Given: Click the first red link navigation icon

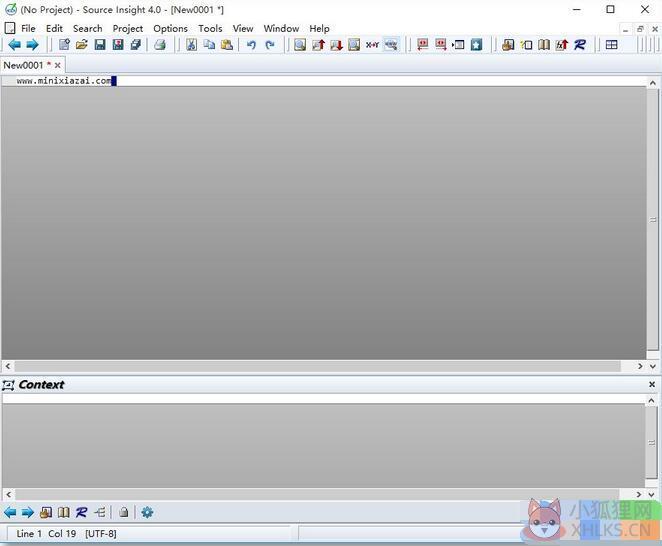Looking at the screenshot, I should click(x=423, y=44).
